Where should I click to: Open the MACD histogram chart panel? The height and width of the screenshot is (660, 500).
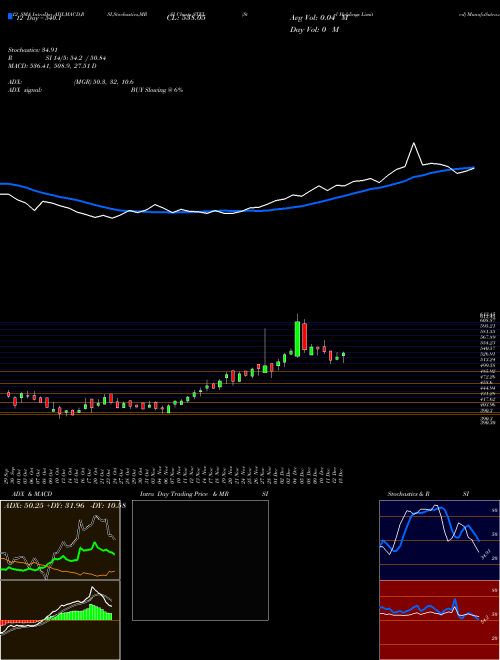point(60,620)
